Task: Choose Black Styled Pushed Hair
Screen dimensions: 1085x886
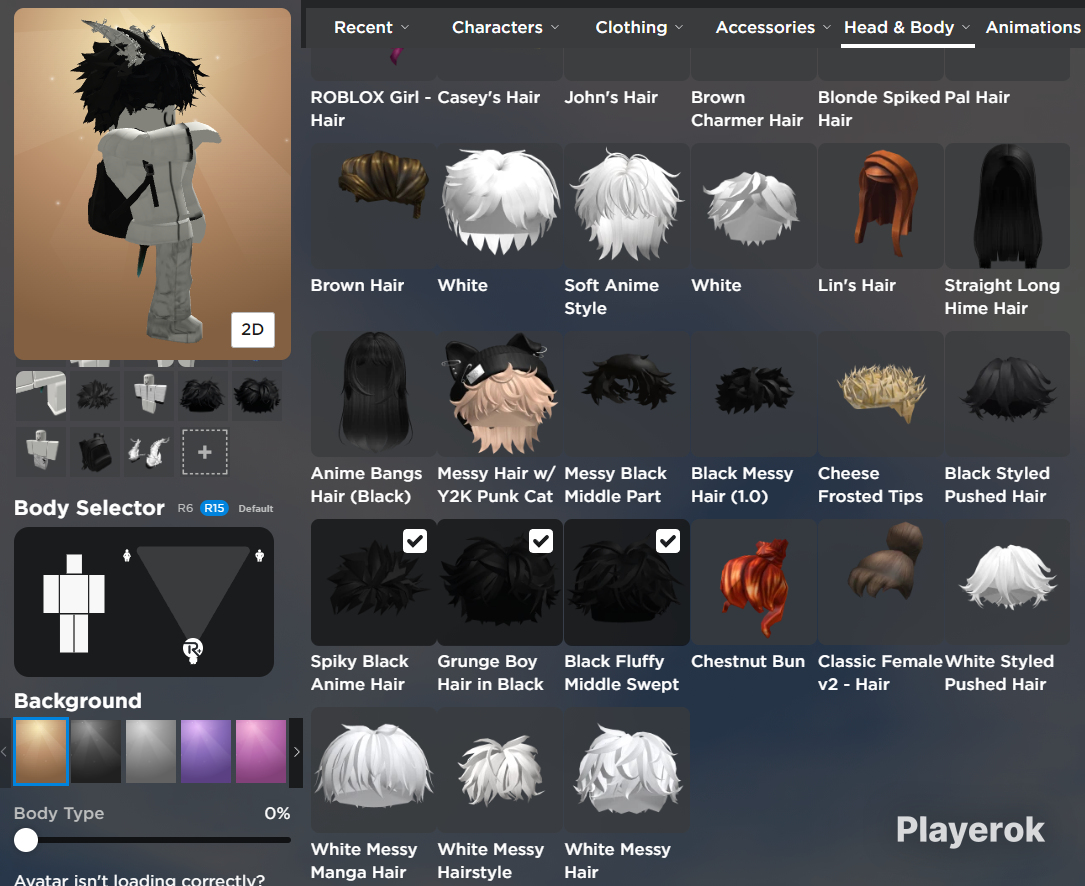Action: point(1008,393)
